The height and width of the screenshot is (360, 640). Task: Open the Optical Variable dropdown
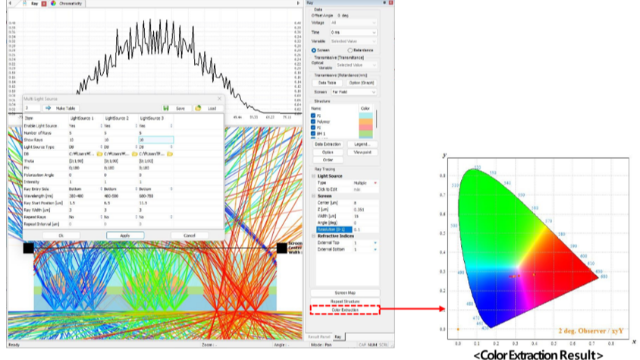[356, 65]
